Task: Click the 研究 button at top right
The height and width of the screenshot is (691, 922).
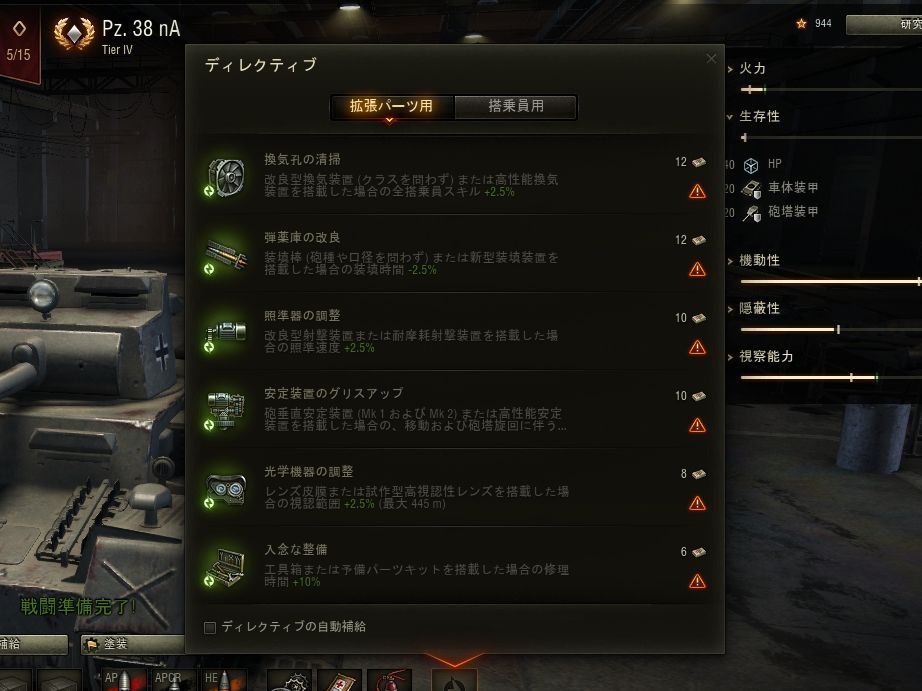Action: pos(884,24)
